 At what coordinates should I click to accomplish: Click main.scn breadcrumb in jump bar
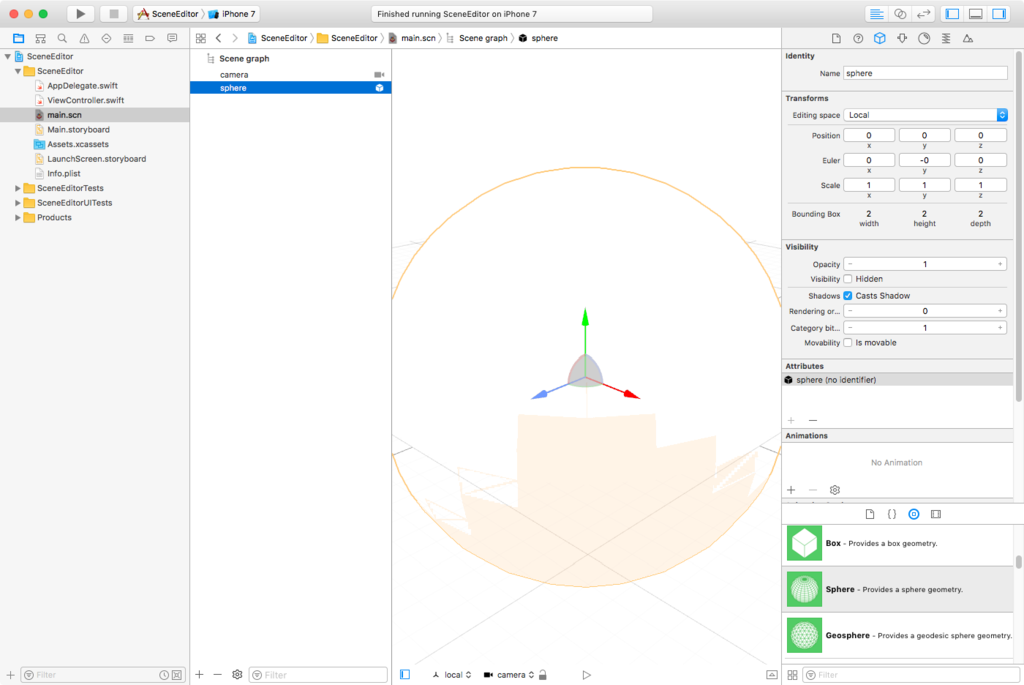tap(412, 39)
